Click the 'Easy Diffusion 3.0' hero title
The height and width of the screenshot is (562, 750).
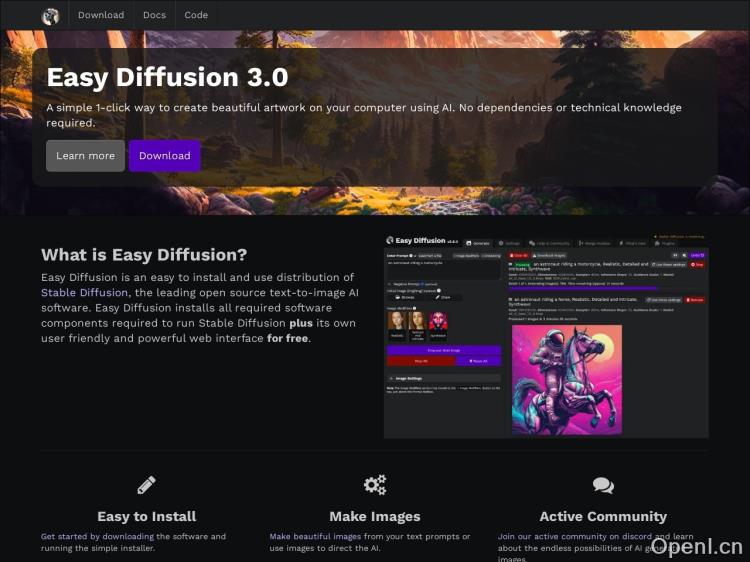[167, 77]
